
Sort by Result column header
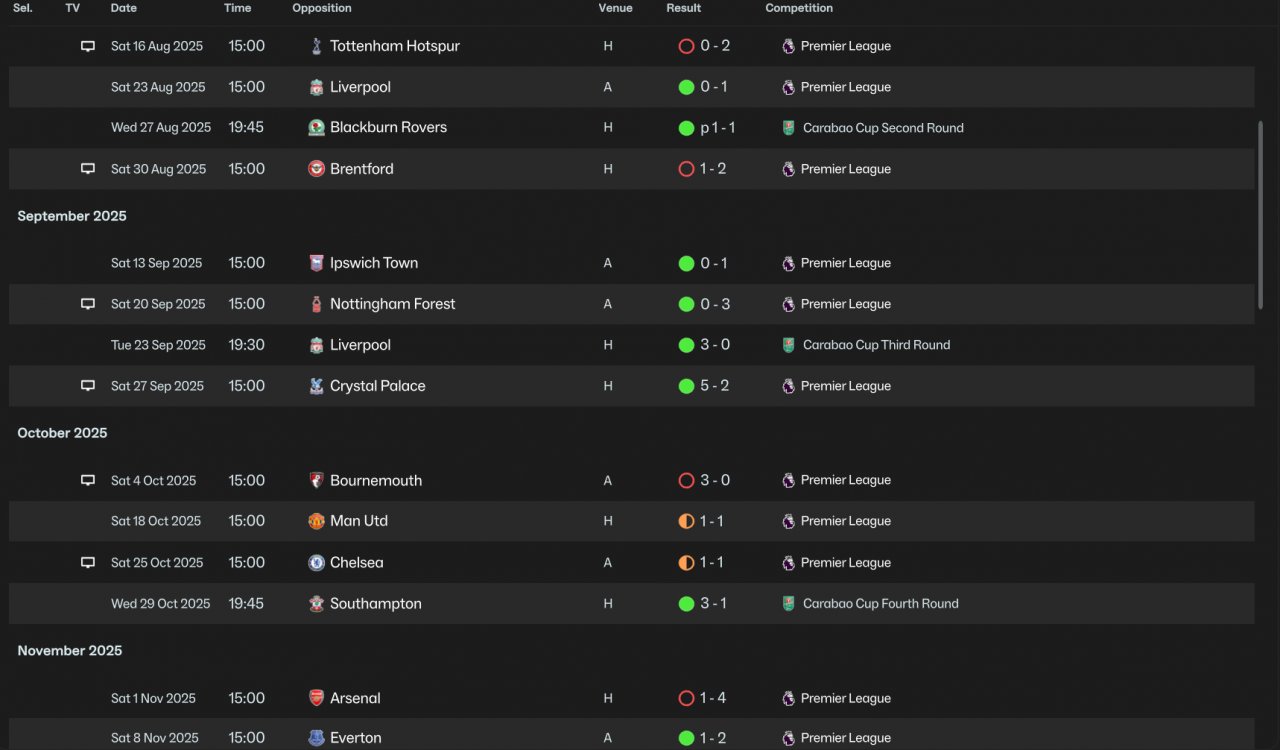tap(684, 8)
